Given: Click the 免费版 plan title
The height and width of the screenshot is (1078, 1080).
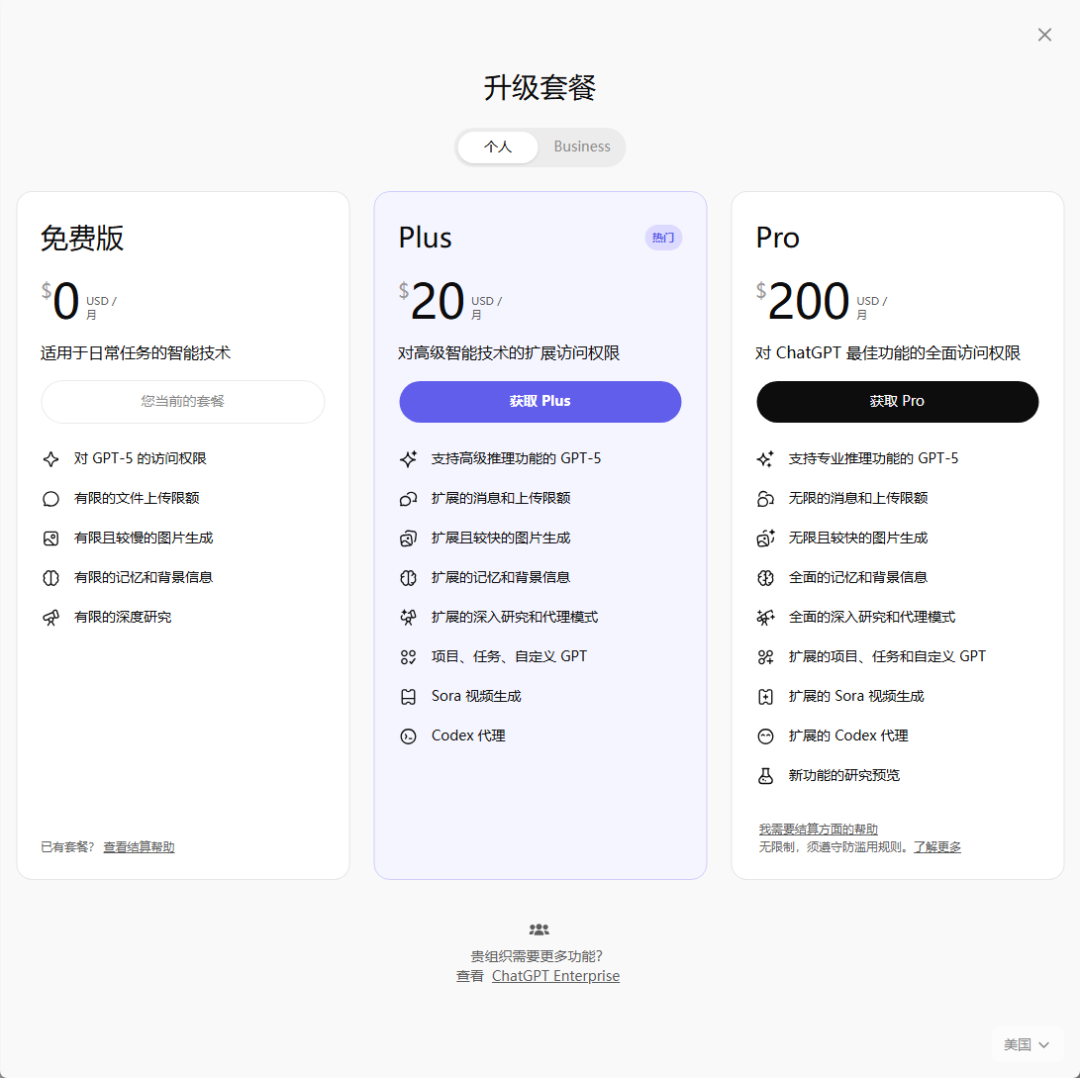Looking at the screenshot, I should click(x=82, y=238).
